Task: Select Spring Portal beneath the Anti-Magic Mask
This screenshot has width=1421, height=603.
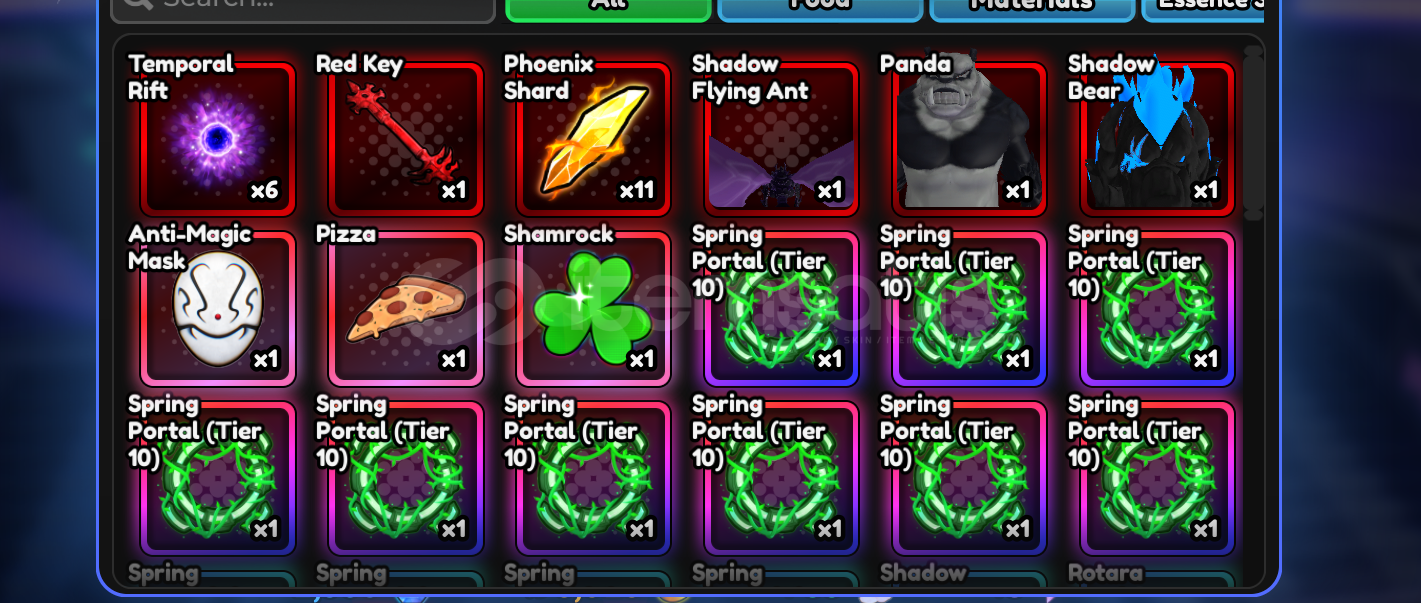Action: point(218,478)
